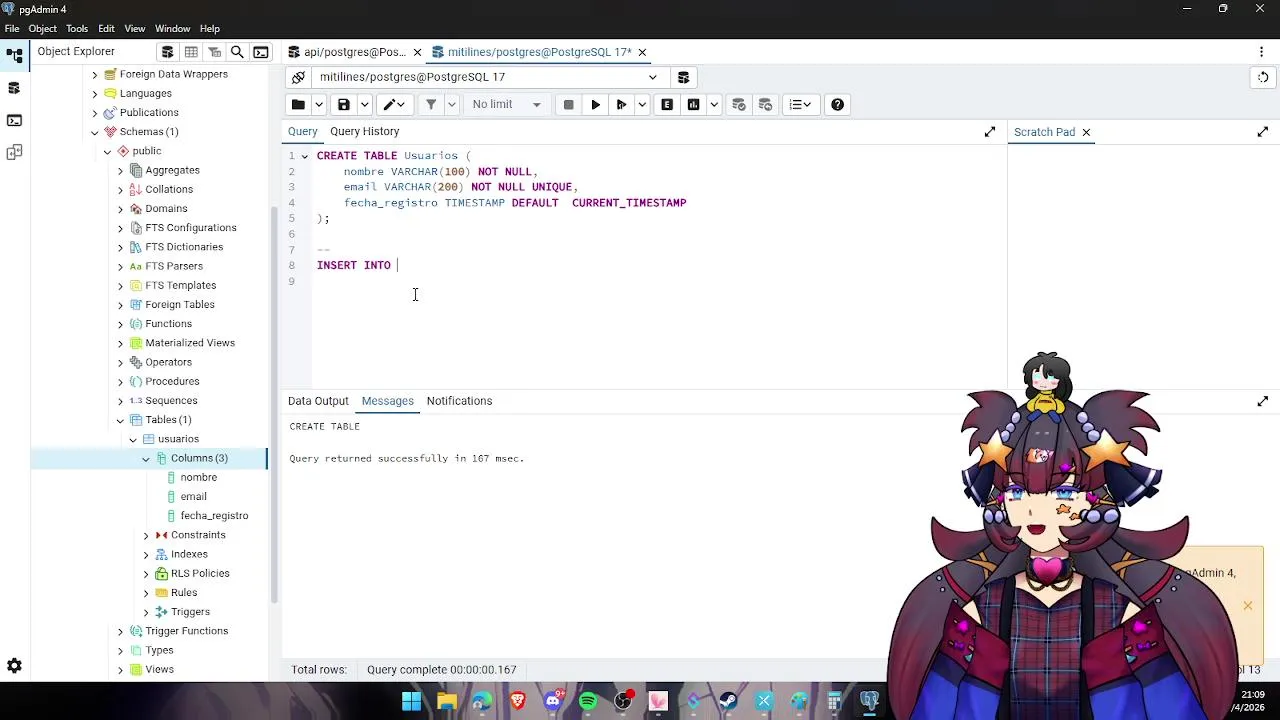Open the File menu
The image size is (1280, 720).
click(x=12, y=29)
